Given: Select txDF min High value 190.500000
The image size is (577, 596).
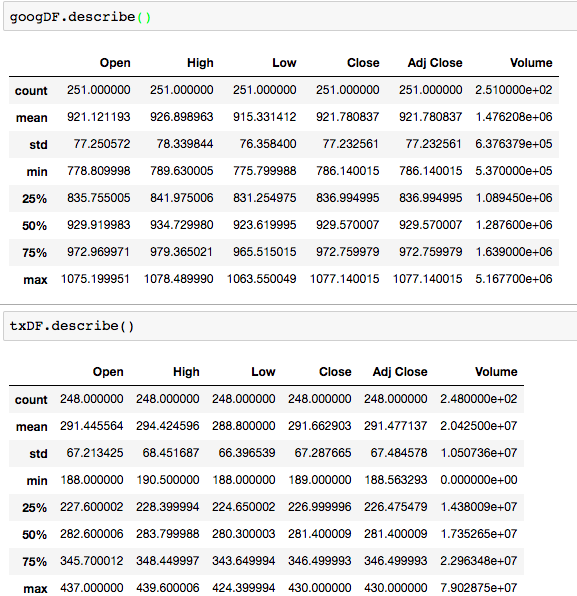Looking at the screenshot, I should pyautogui.click(x=168, y=480).
